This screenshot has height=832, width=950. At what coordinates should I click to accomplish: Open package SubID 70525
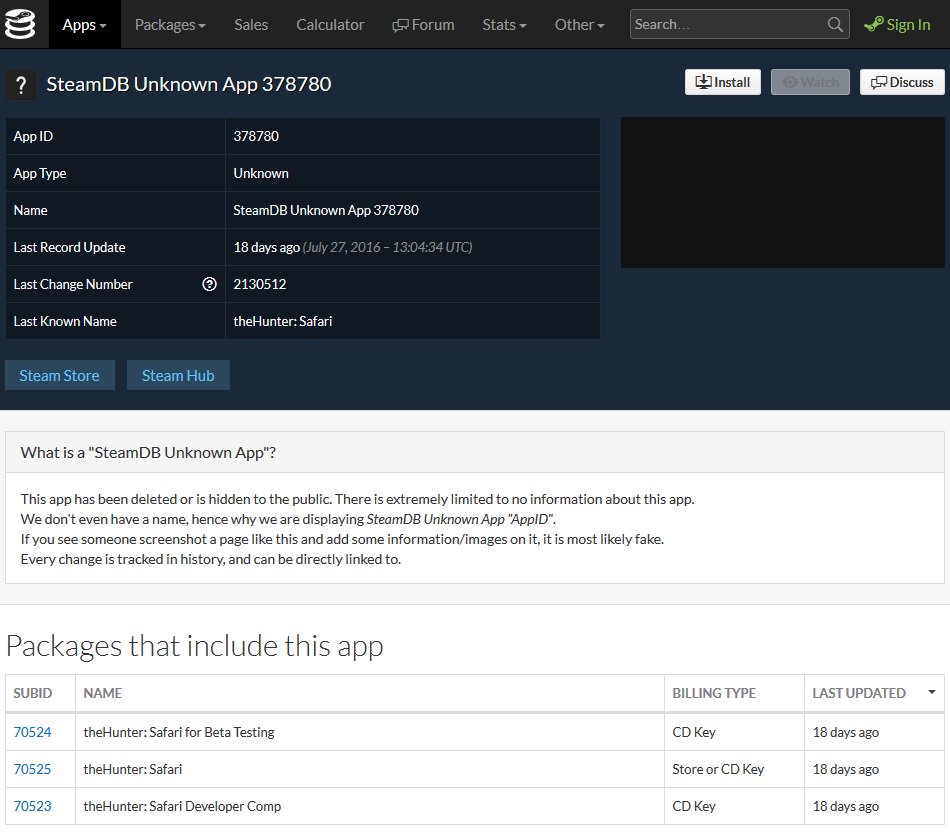(32, 769)
